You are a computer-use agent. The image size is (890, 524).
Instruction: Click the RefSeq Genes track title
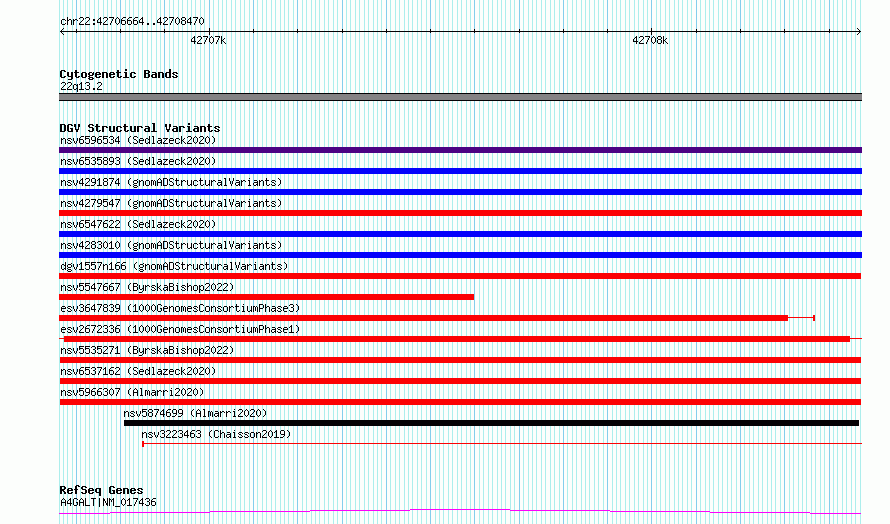click(101, 490)
